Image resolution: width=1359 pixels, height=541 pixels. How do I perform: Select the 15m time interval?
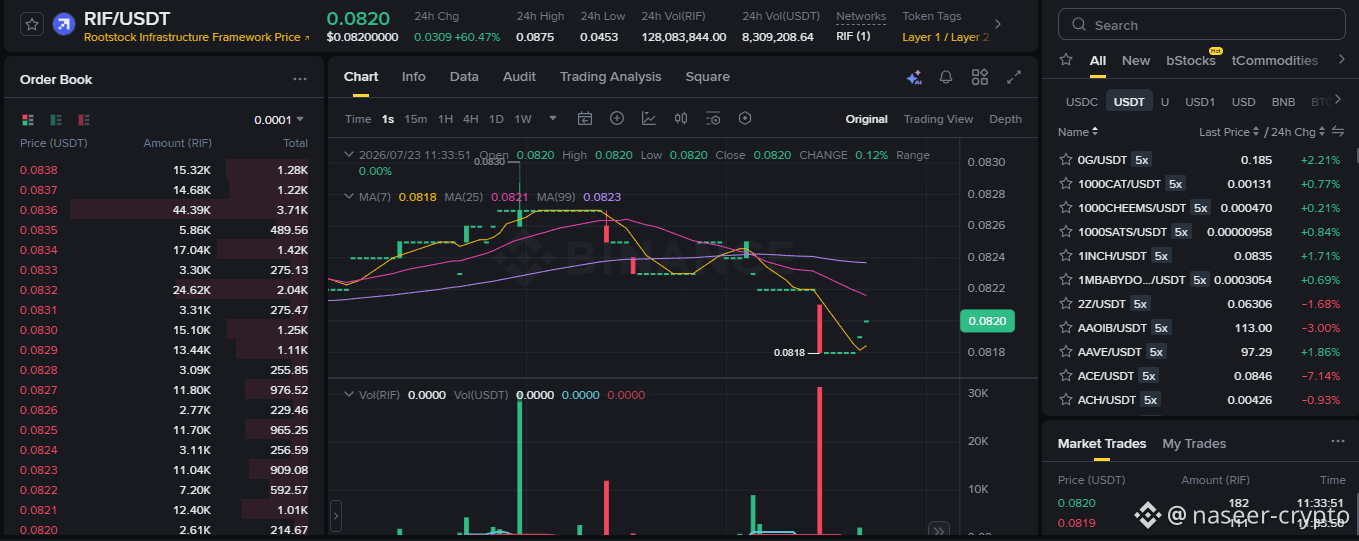(x=415, y=119)
